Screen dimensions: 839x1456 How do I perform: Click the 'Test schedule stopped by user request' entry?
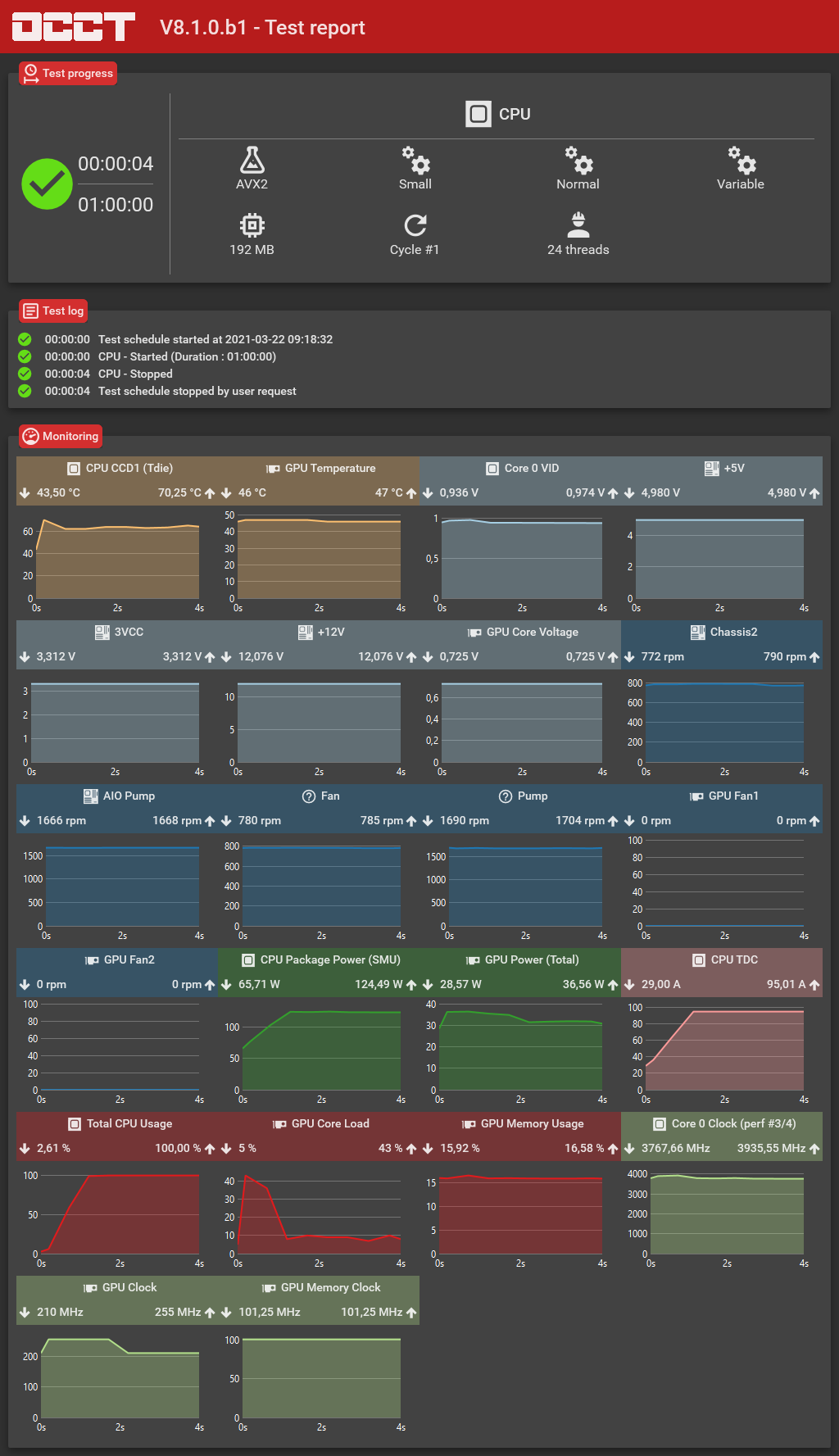point(197,391)
